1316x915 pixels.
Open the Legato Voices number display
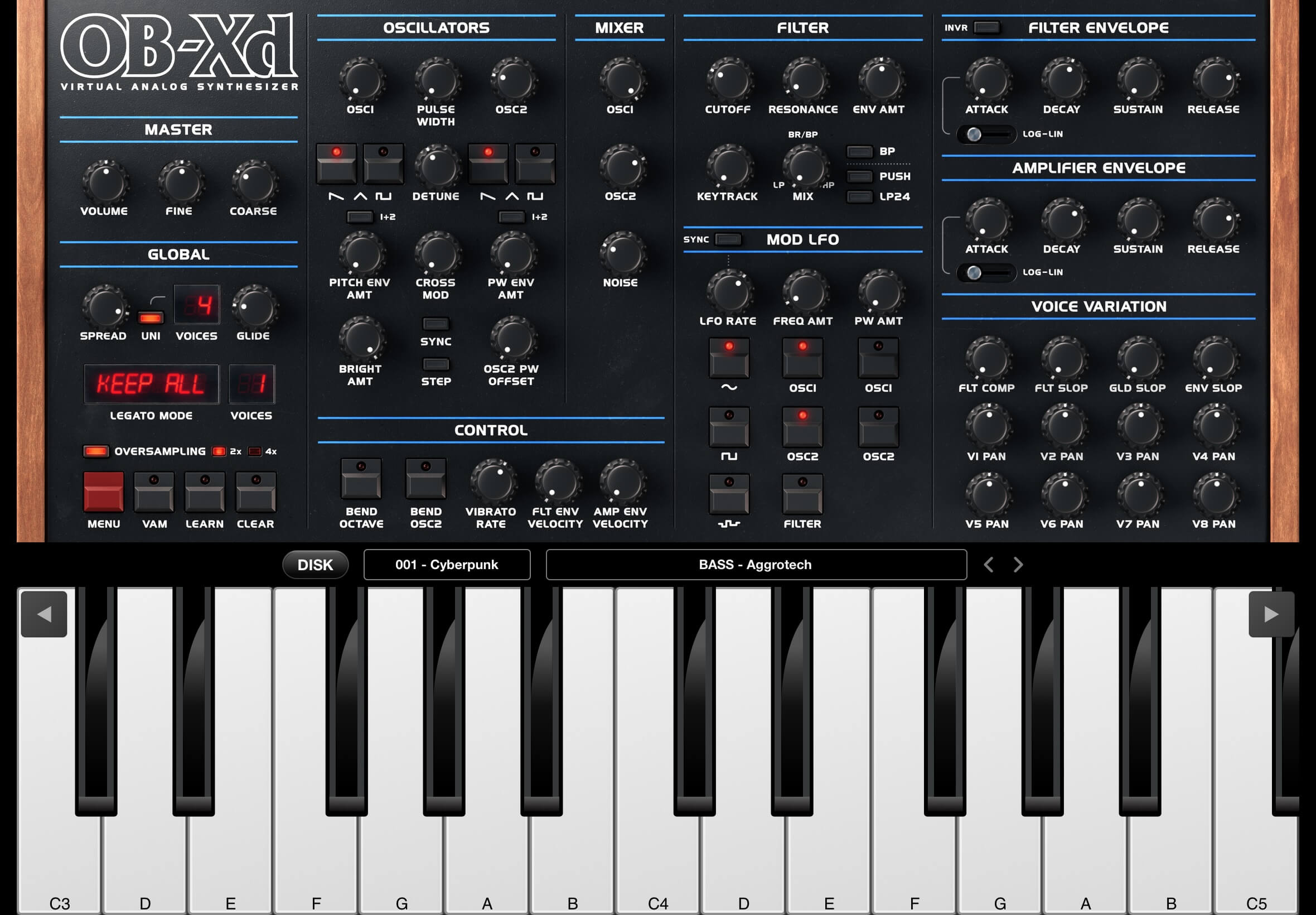pyautogui.click(x=251, y=383)
